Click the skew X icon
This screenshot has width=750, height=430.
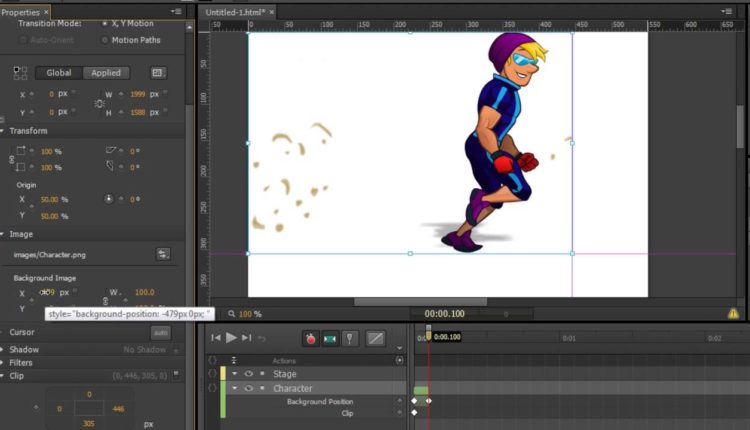click(x=110, y=151)
